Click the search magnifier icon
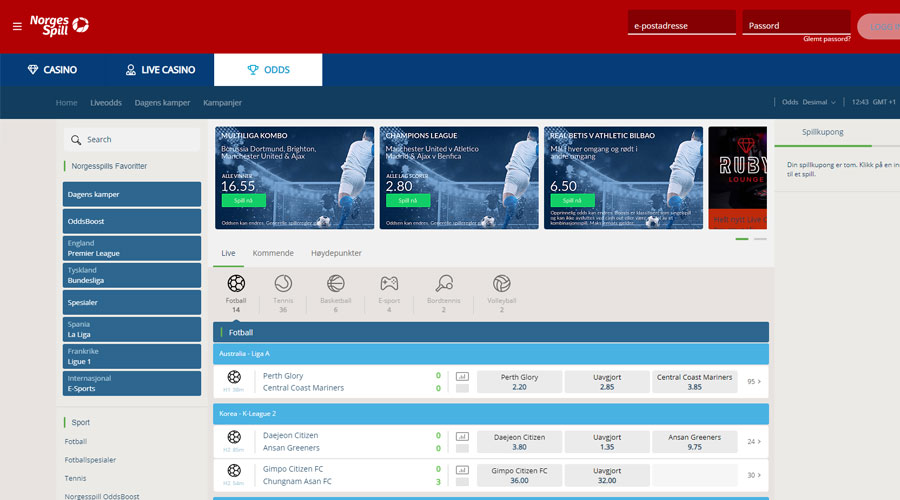Image resolution: width=900 pixels, height=500 pixels. pos(76,139)
